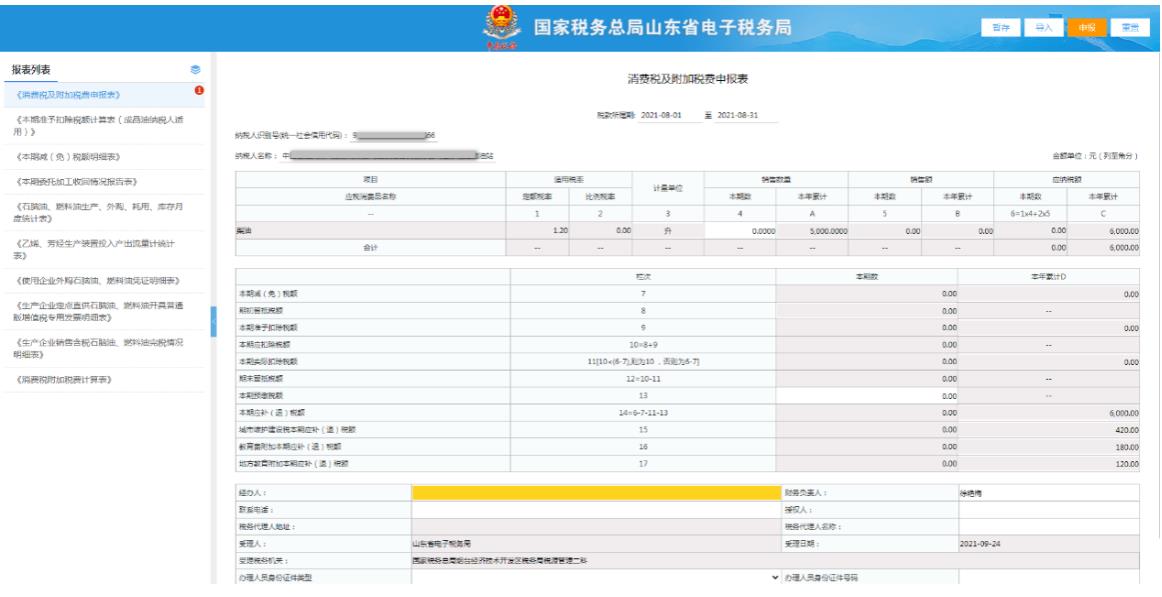1162x597 pixels.
Task: Select 《消费税附加税费计算表》 in the list
Action: click(63, 380)
